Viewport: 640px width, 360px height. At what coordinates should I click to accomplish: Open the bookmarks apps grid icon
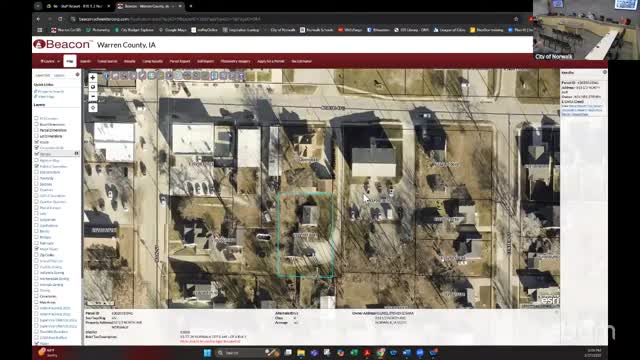click(x=40, y=30)
